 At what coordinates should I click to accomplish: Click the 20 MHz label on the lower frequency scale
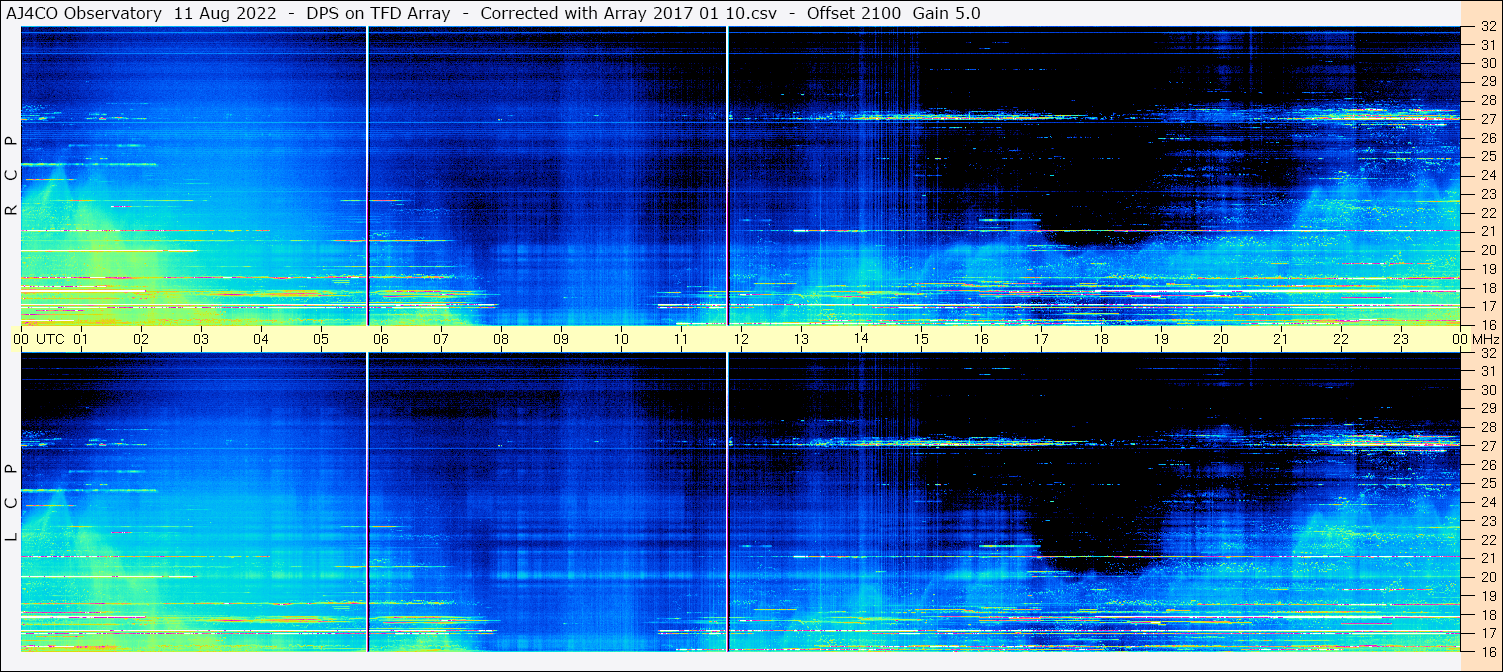[x=1487, y=577]
